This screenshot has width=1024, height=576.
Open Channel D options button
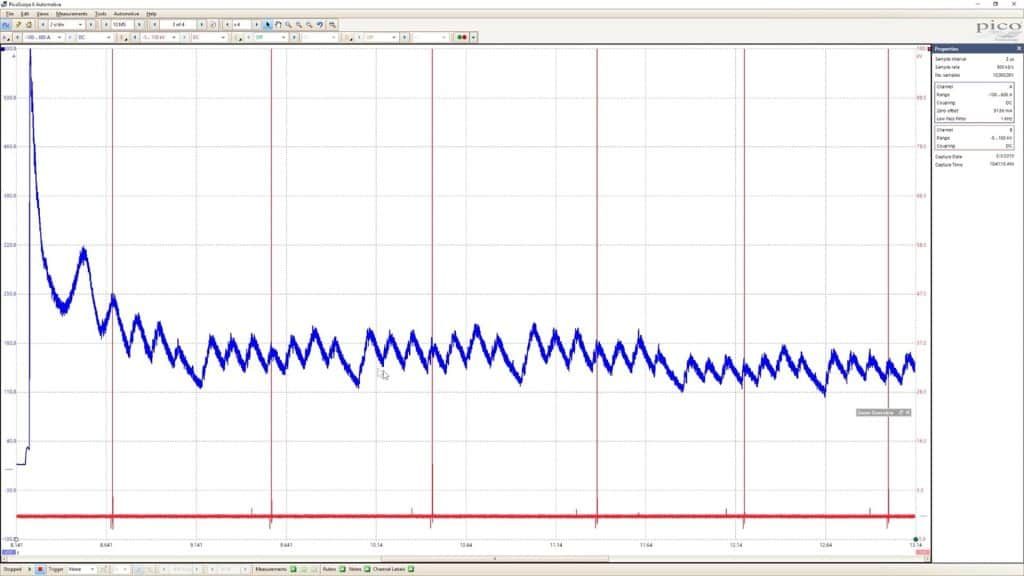tap(348, 37)
